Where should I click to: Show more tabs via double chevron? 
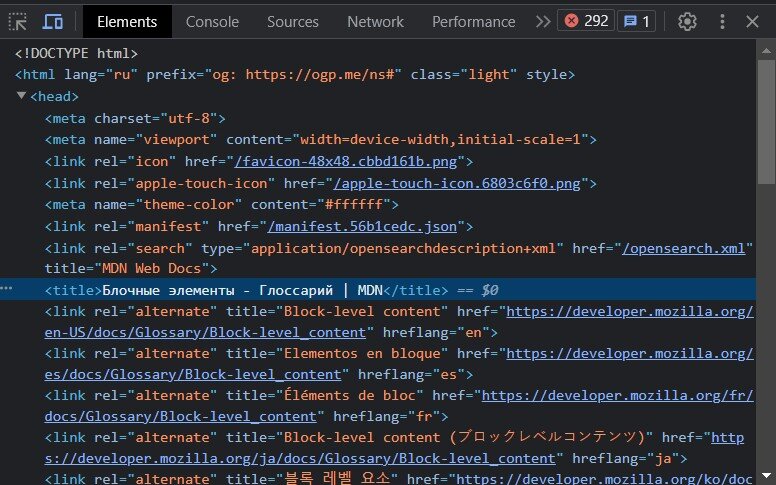click(543, 22)
